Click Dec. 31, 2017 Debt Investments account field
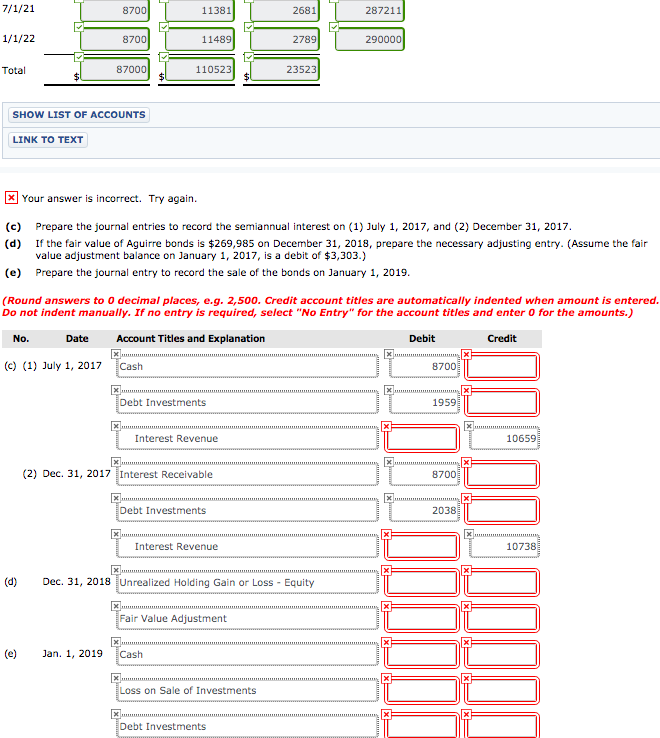The image size is (660, 738). [247, 510]
